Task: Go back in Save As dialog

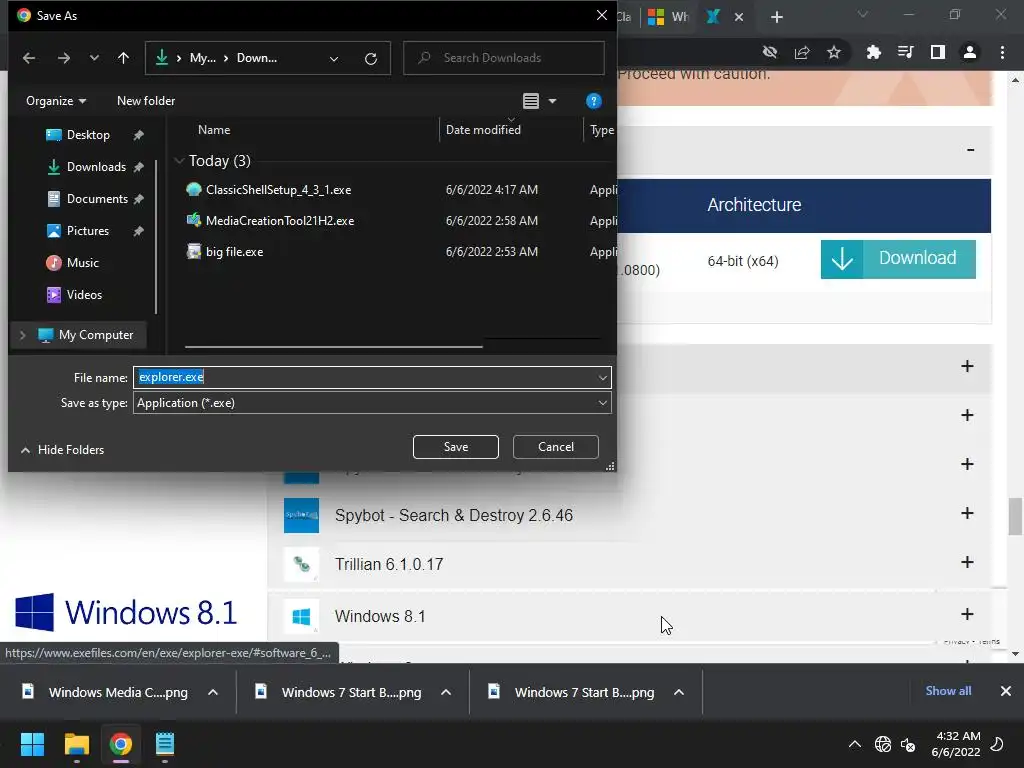Action: point(29,58)
